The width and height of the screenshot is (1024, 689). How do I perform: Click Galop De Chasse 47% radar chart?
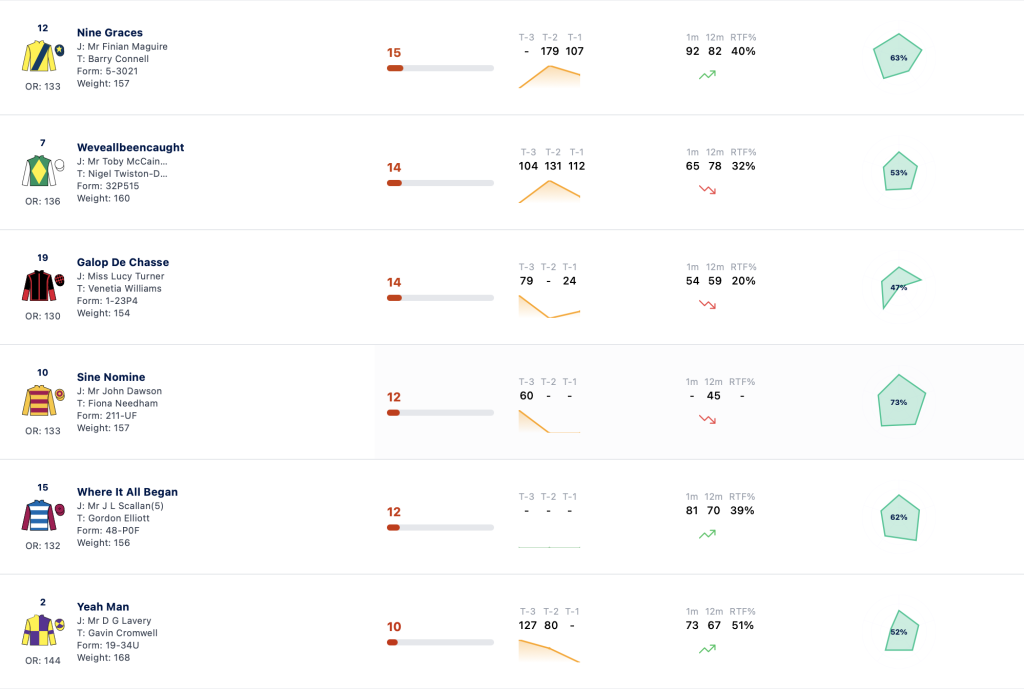[x=901, y=287]
